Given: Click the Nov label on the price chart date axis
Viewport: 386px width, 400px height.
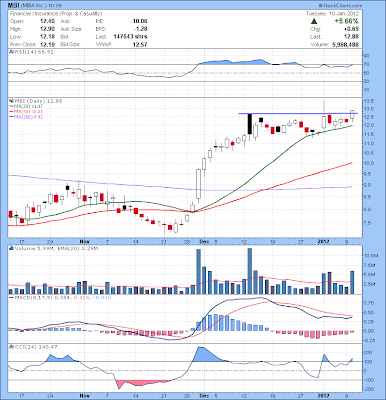Looking at the screenshot, I should (x=84, y=241).
